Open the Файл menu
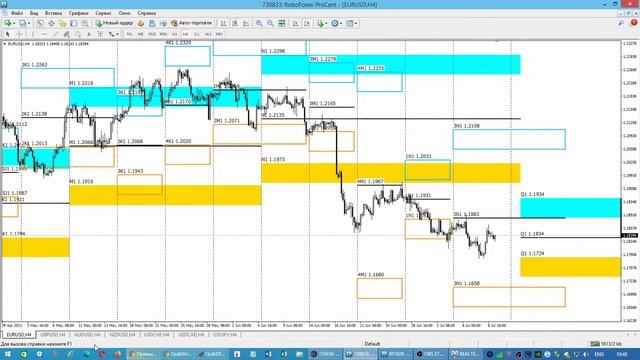This screenshot has width=640, height=360. pos(17,13)
